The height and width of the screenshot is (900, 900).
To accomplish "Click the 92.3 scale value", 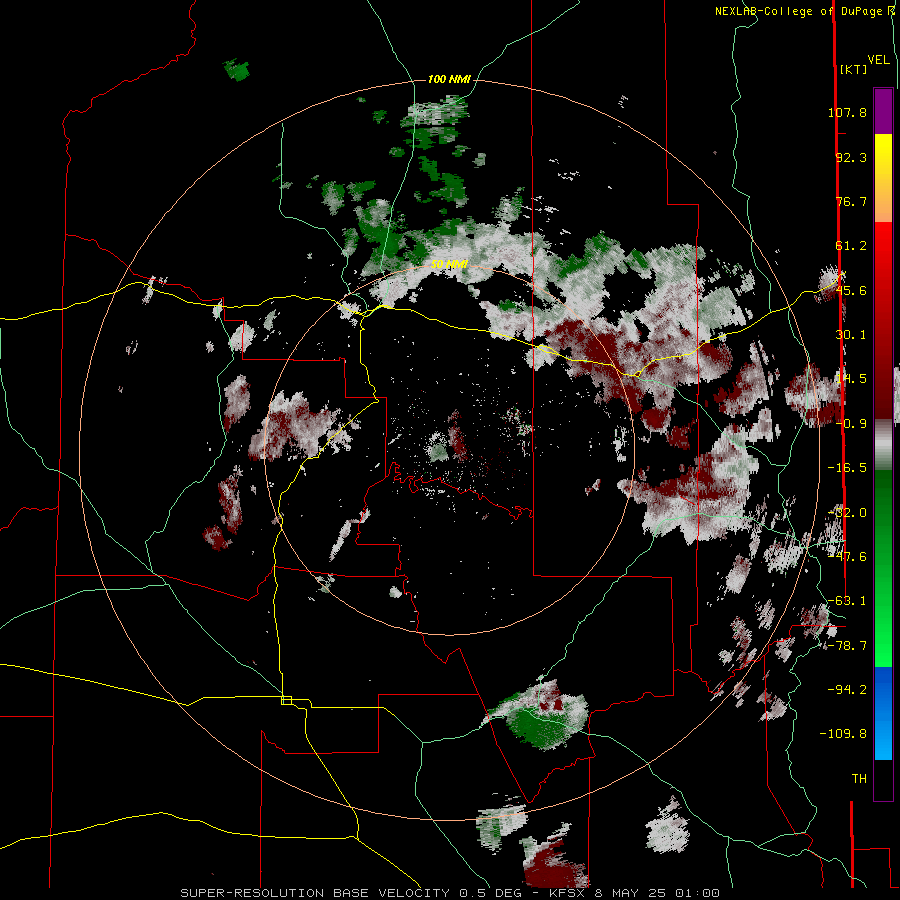I will pos(851,157).
